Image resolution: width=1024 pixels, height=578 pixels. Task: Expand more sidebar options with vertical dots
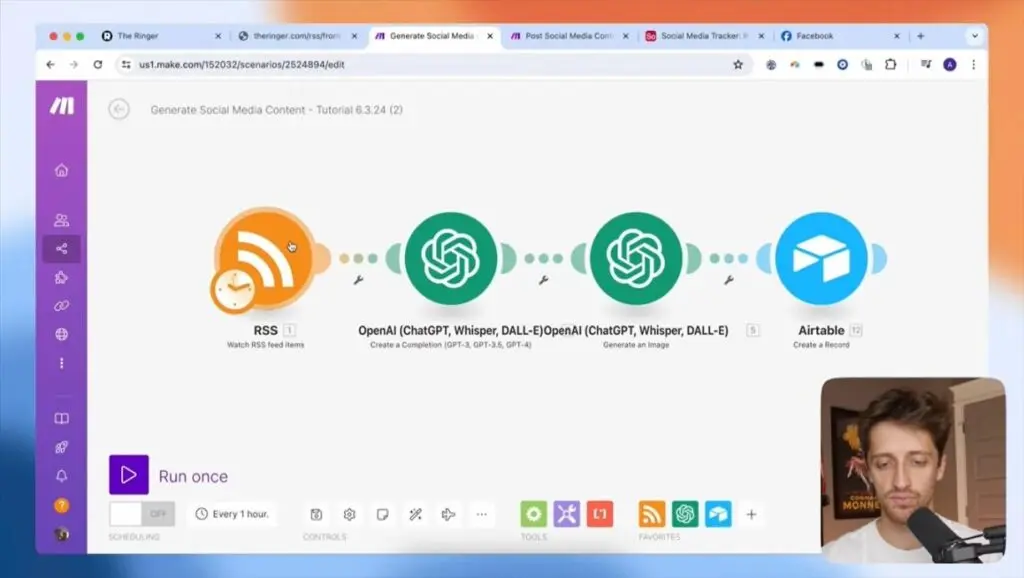[x=62, y=363]
